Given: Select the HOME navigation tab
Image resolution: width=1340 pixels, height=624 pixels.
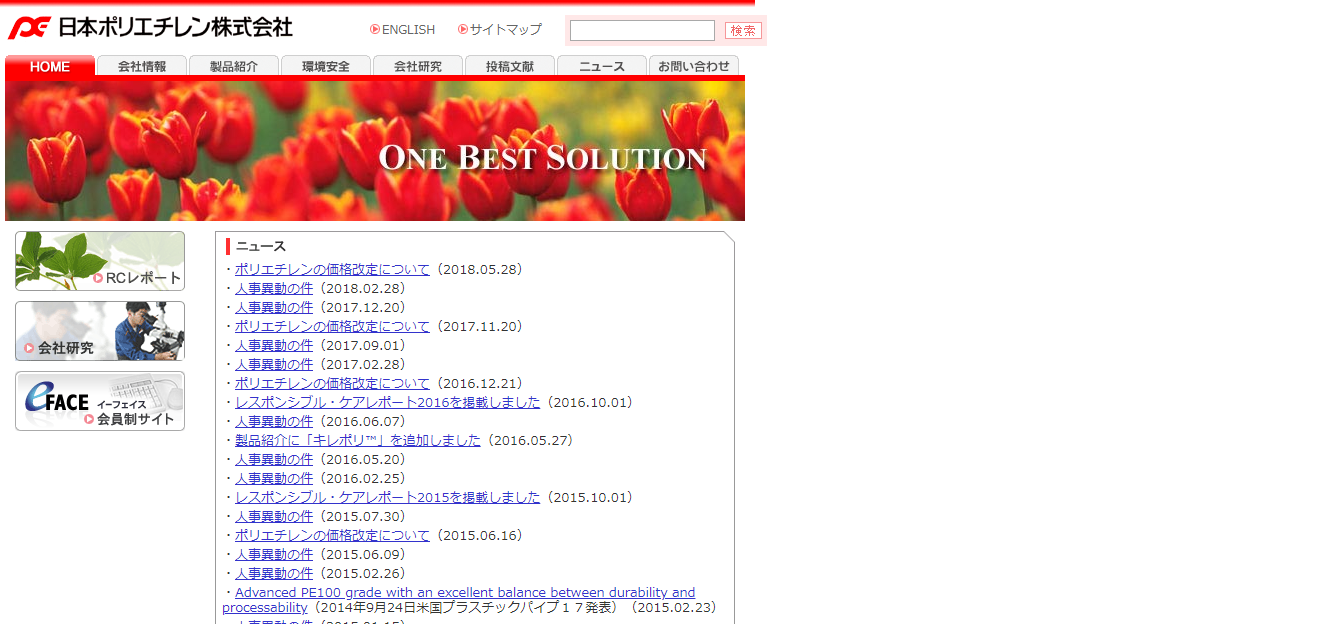Looking at the screenshot, I should pos(50,66).
